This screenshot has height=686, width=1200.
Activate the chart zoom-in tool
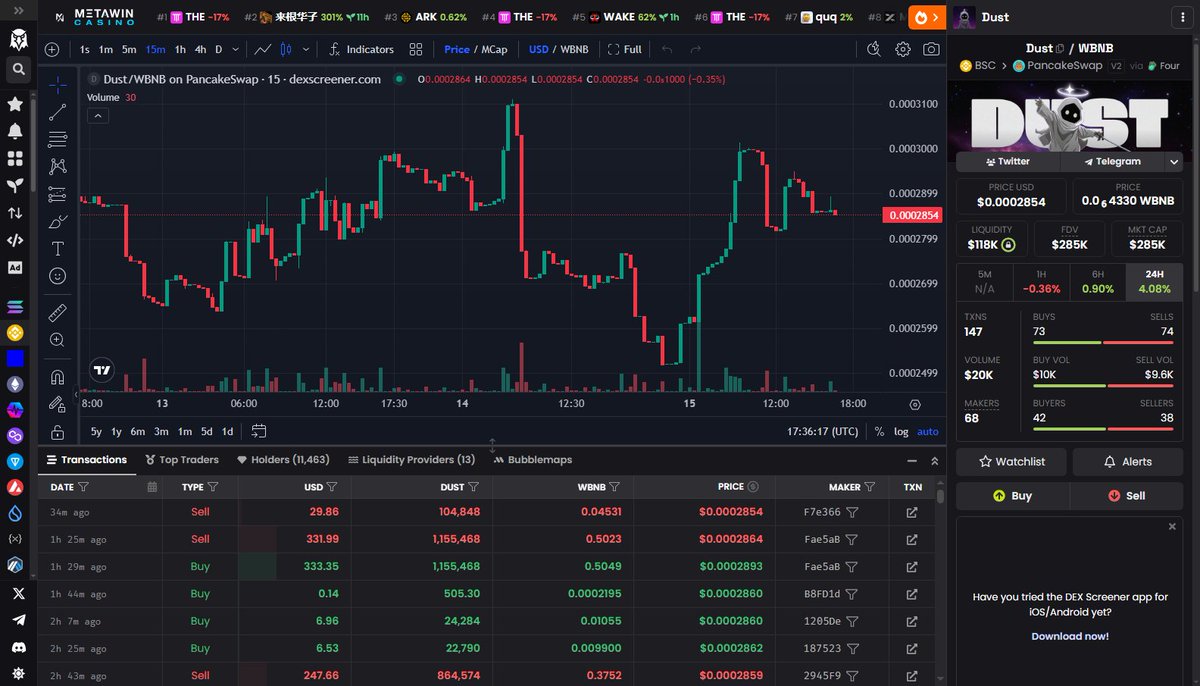pos(57,340)
